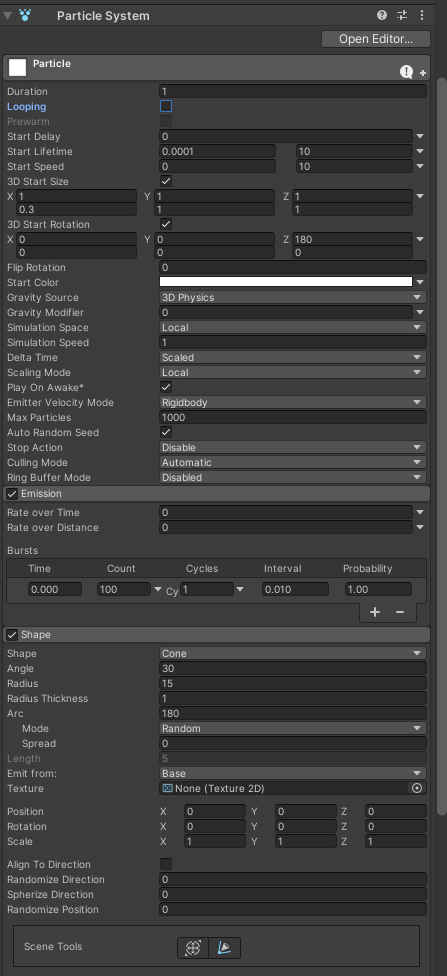Add a new burst with the plus button
The height and width of the screenshot is (976, 447).
[x=375, y=612]
